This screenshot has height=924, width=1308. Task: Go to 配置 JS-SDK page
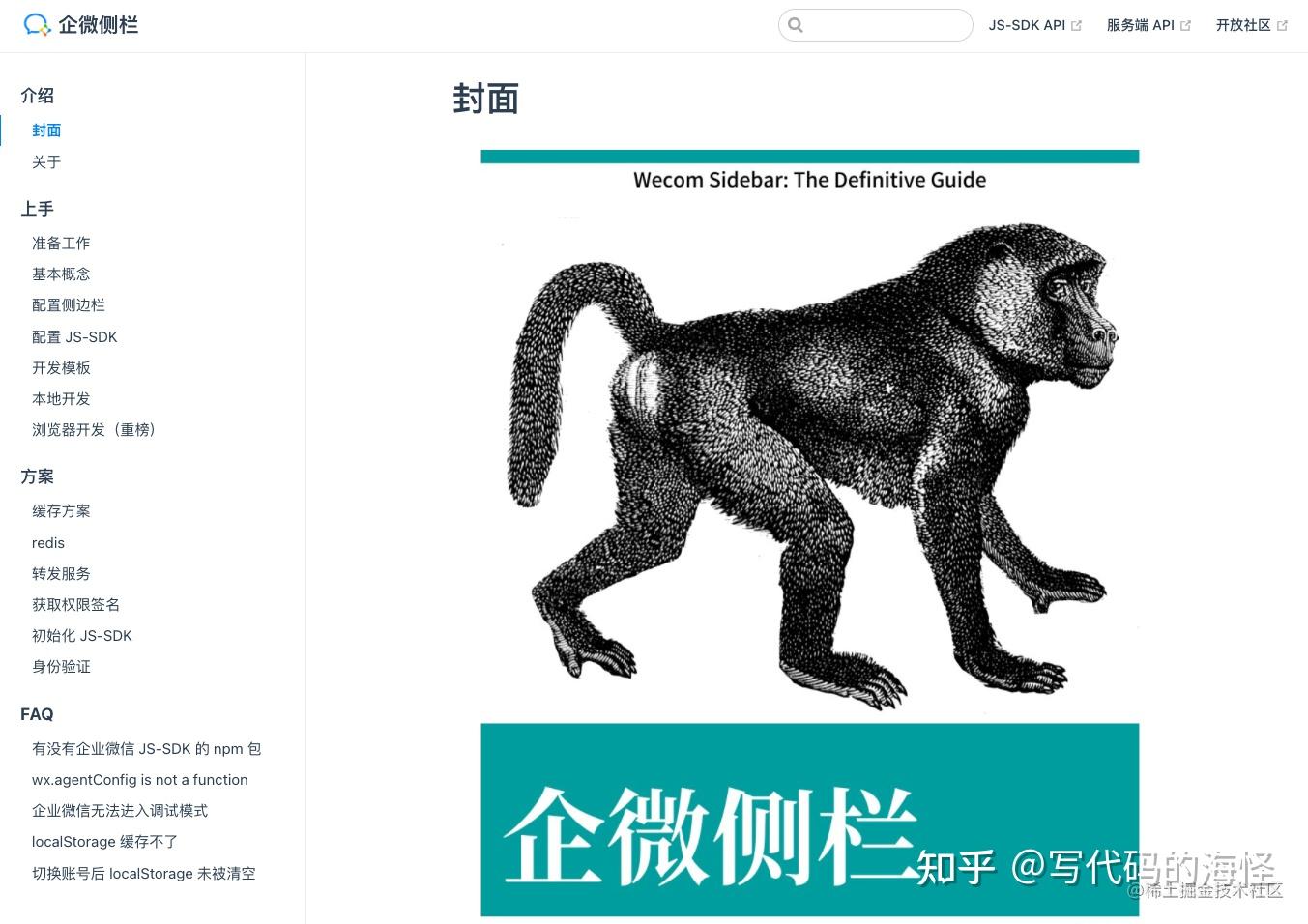[x=74, y=336]
